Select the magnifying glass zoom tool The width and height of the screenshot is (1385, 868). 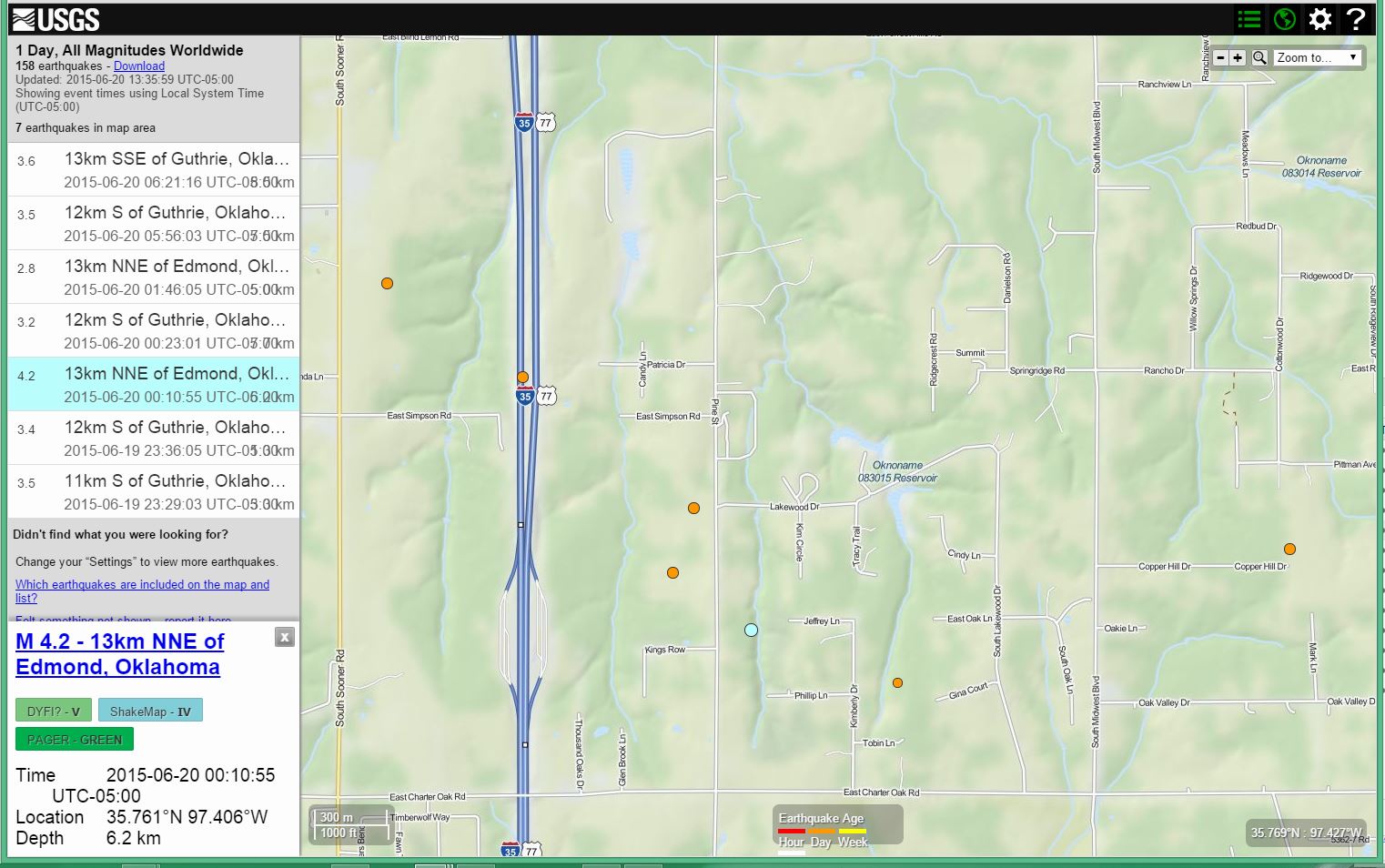(1259, 57)
